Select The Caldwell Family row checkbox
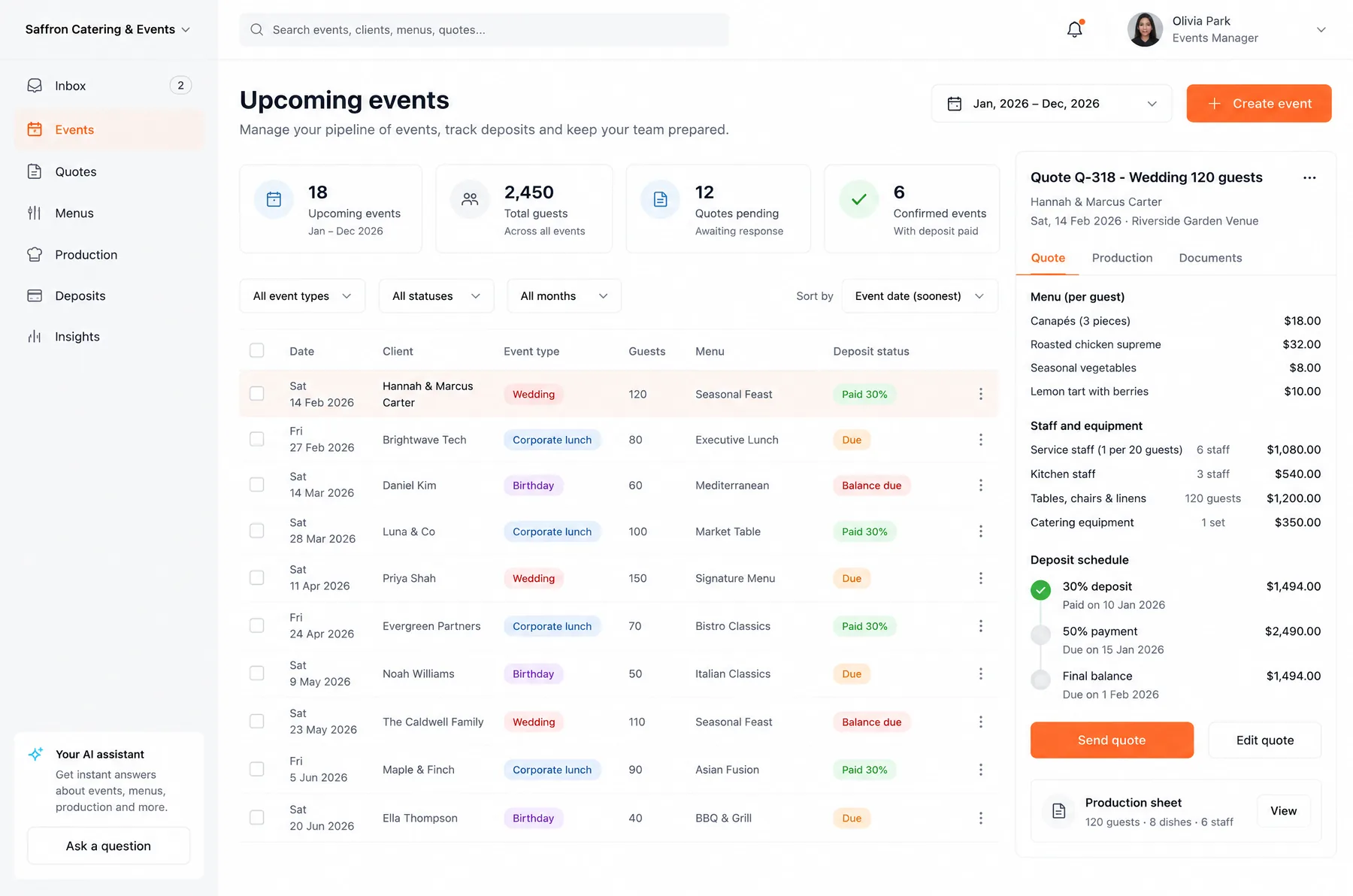Screen dimensions: 1353x896 click(257, 721)
